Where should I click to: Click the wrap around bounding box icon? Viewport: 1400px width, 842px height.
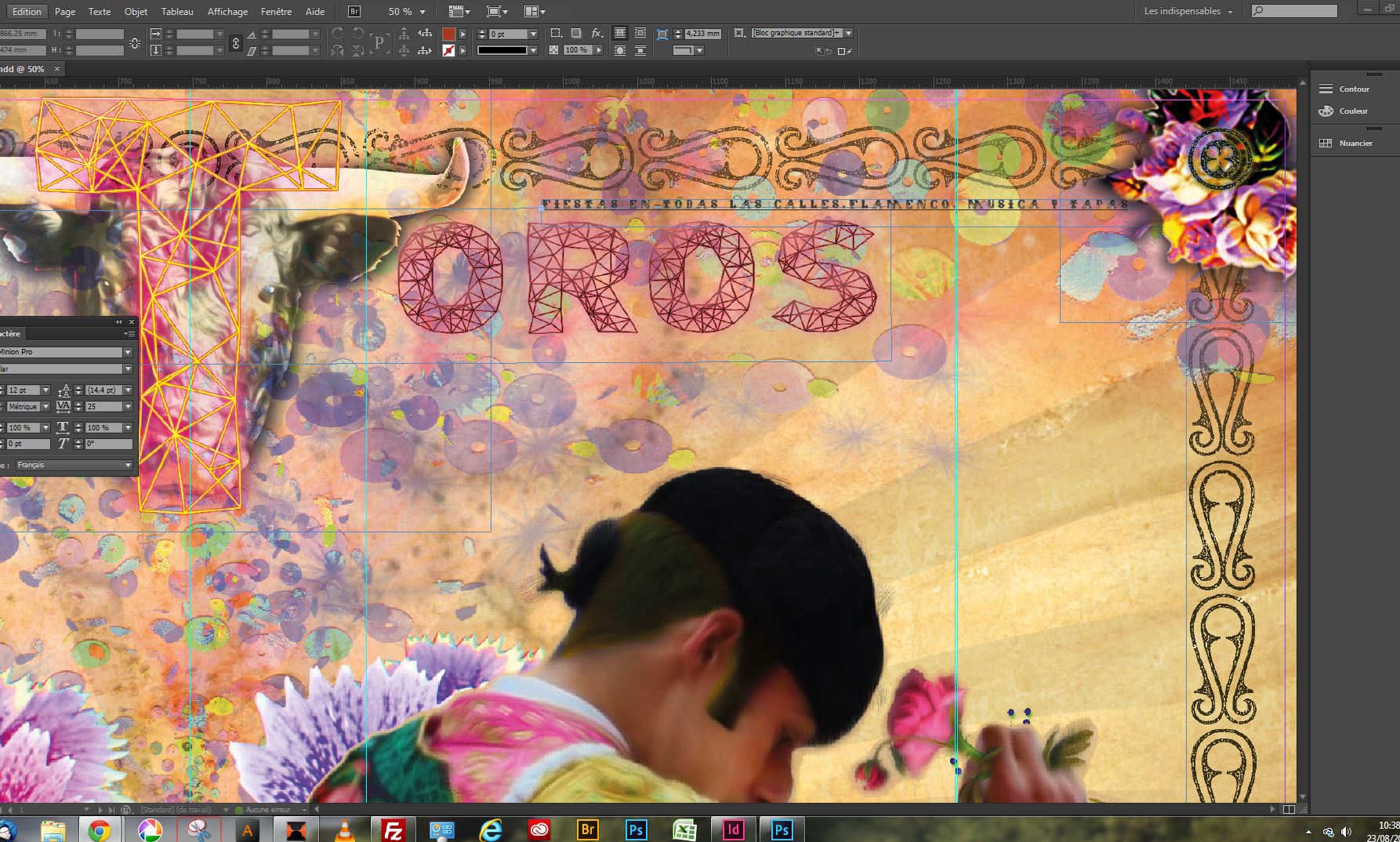(x=640, y=33)
